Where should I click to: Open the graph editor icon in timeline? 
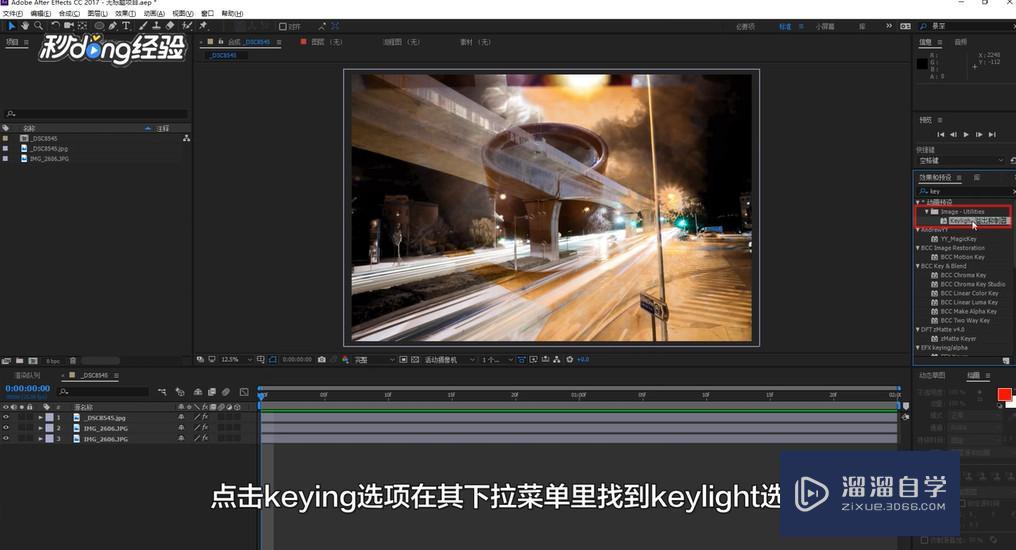coord(244,392)
